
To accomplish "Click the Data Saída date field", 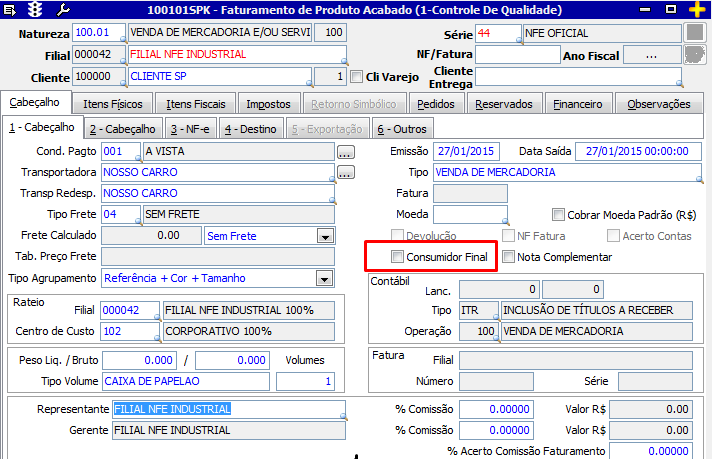I will [638, 152].
